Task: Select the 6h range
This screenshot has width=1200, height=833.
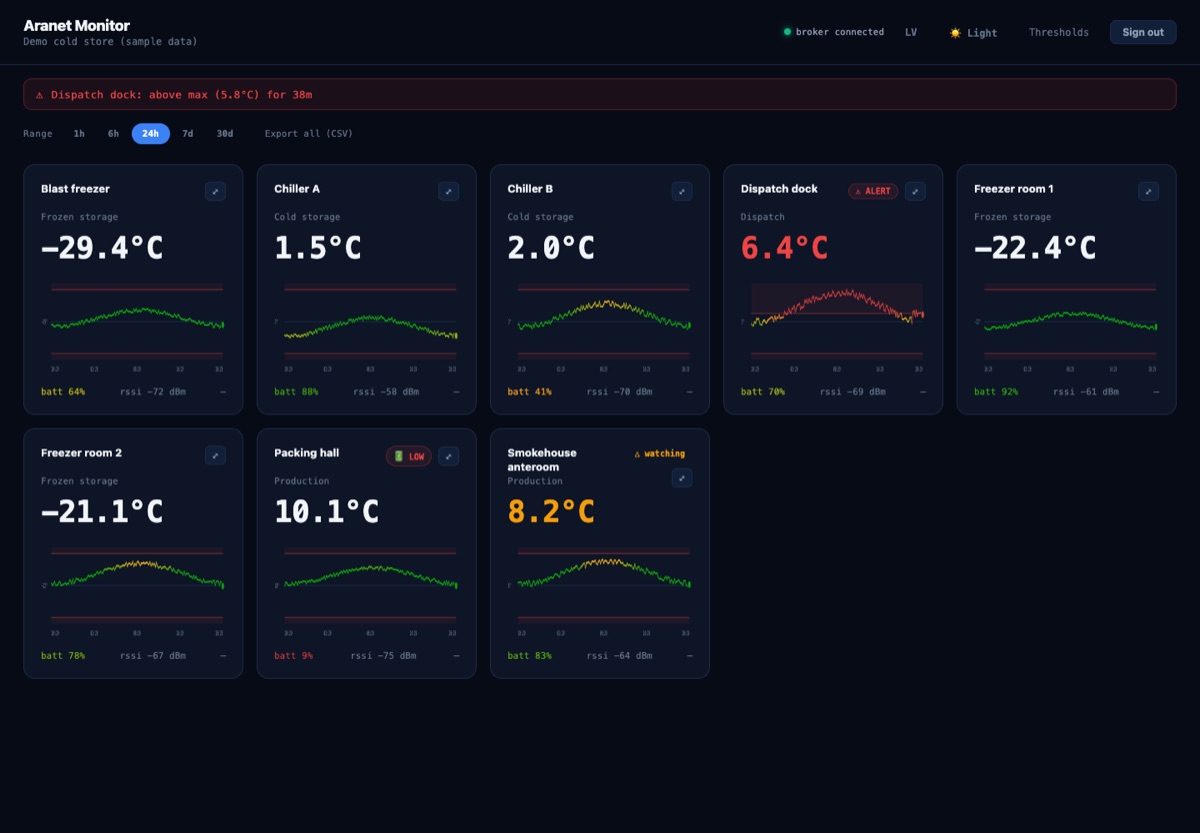Action: coord(113,133)
